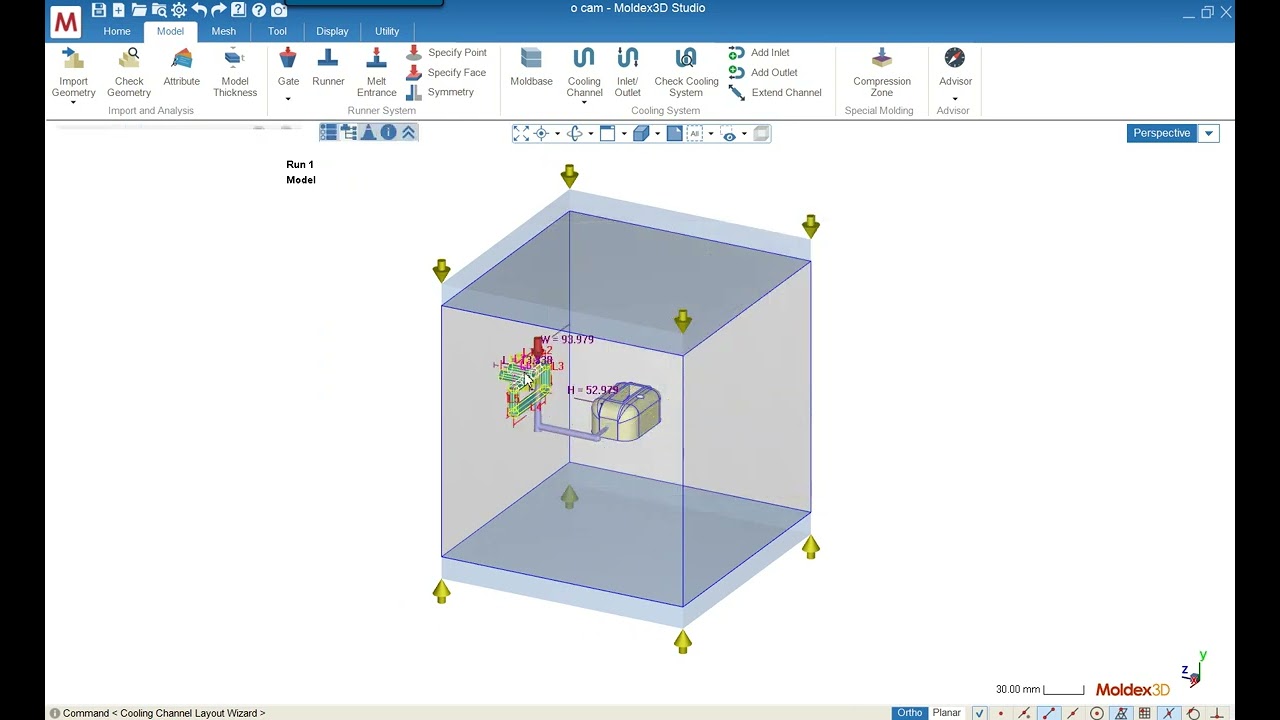Open the Moldbase tool
1280x720 pixels.
[x=531, y=68]
